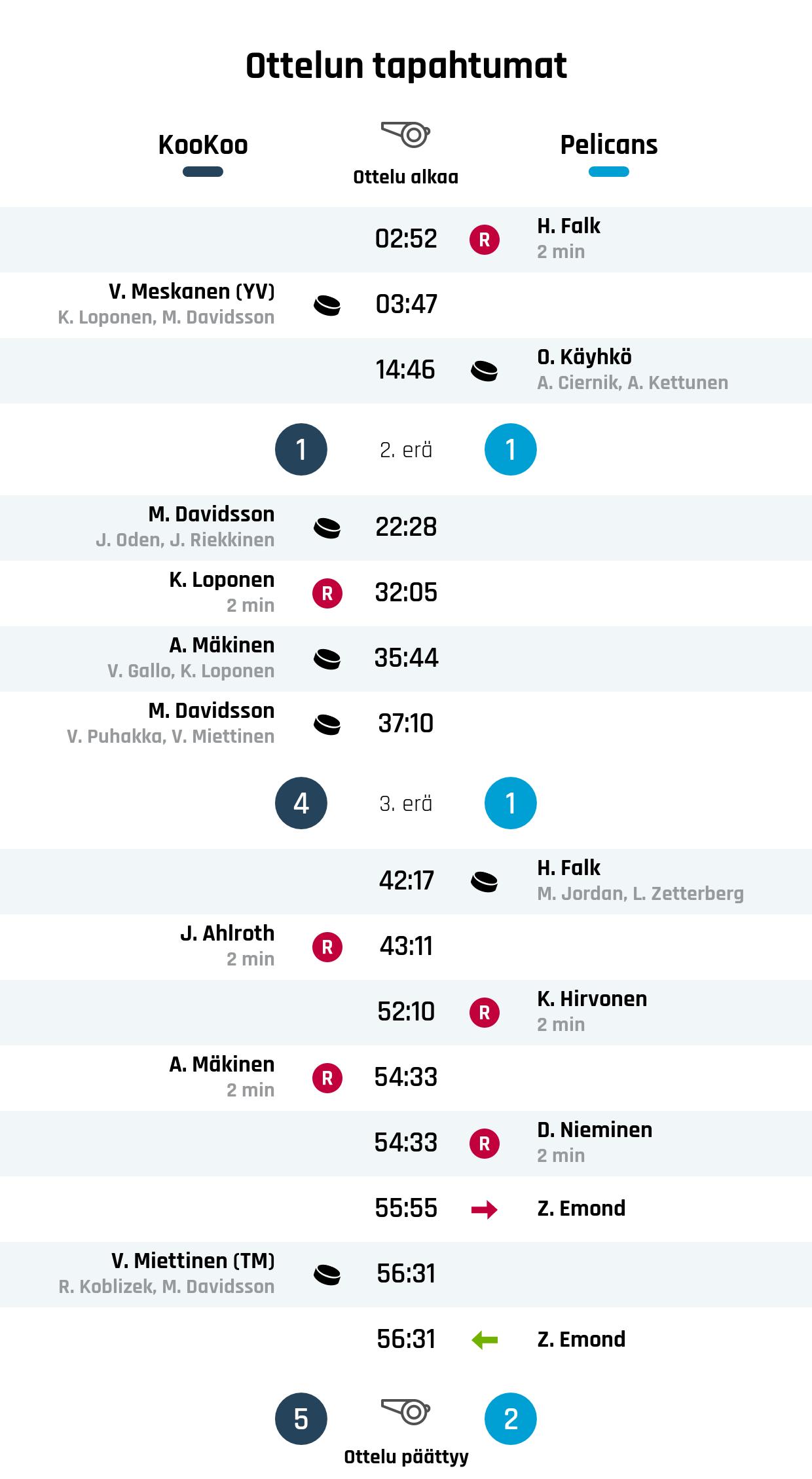Click the red arrow at 55:55
The image size is (812, 1479).
click(x=485, y=1209)
